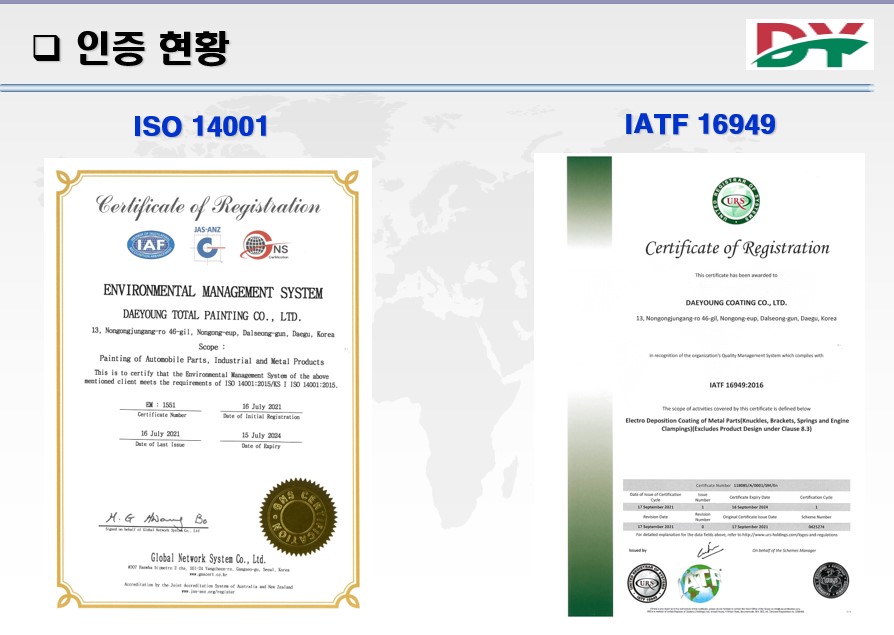Click the Scope : label

click(x=212, y=347)
